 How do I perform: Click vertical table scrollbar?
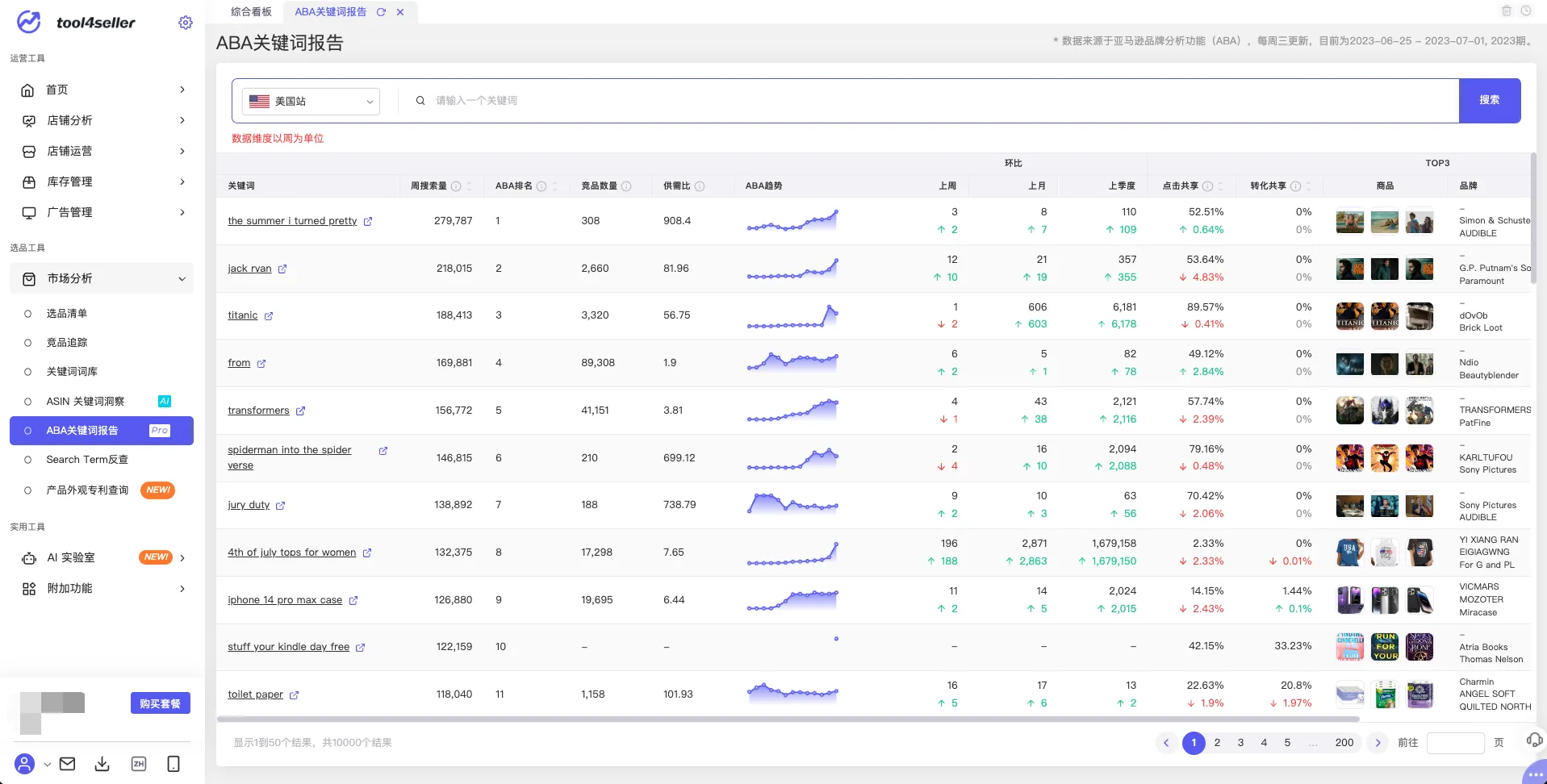coord(1533,218)
